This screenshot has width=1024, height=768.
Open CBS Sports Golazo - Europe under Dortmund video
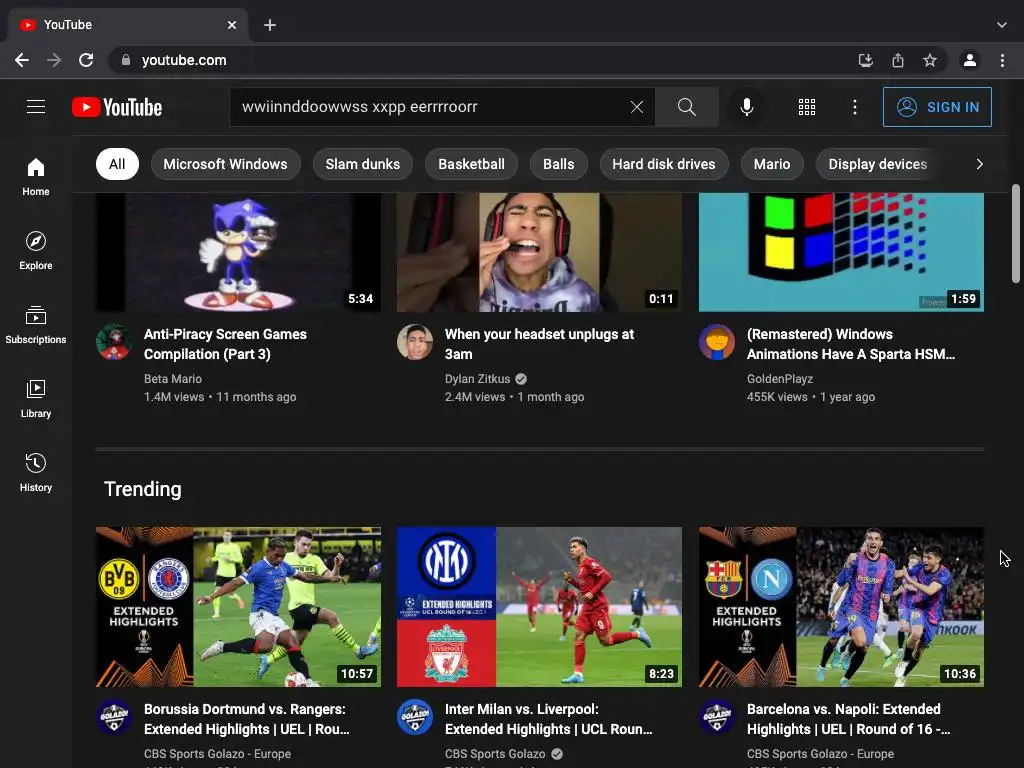click(x=217, y=754)
